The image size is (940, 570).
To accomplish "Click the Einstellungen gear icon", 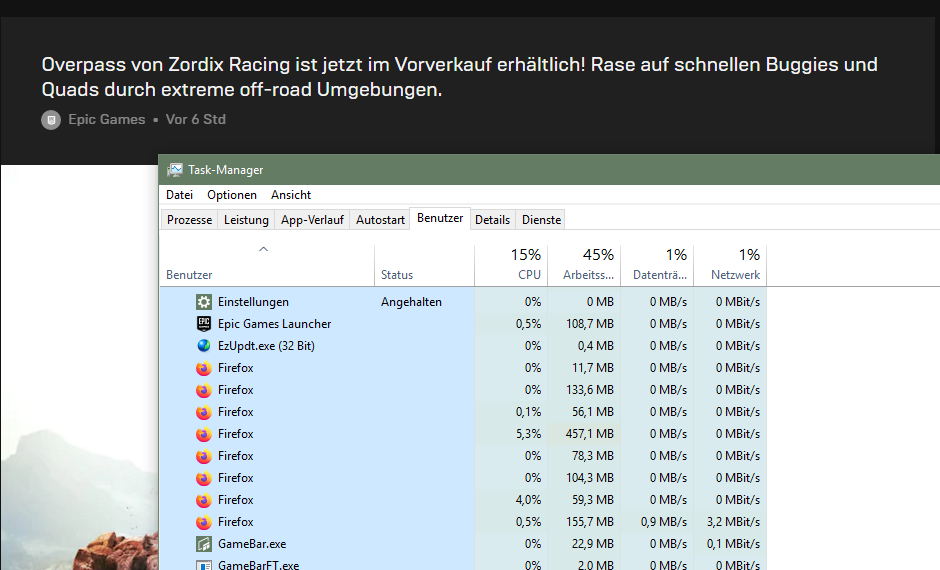I will (204, 302).
